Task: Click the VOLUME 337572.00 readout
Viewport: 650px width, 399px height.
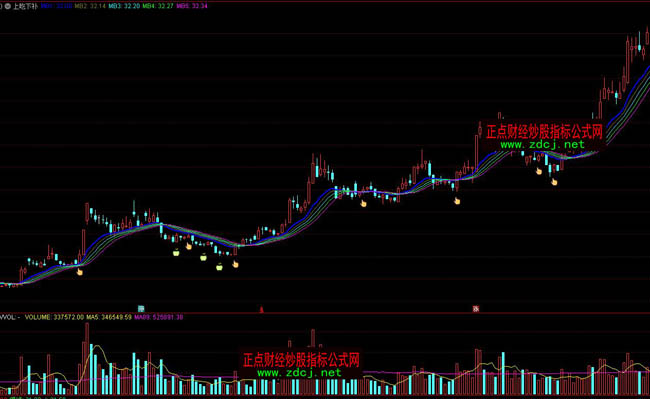Action: (x=54, y=317)
